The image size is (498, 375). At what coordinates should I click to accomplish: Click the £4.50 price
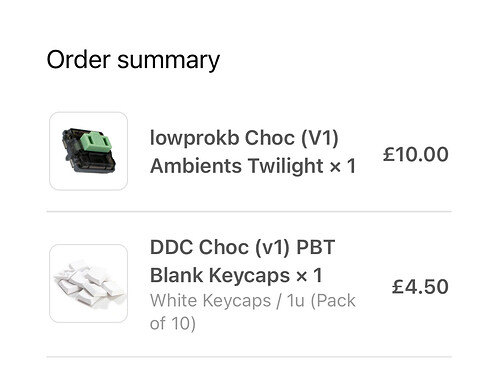pyautogui.click(x=420, y=287)
